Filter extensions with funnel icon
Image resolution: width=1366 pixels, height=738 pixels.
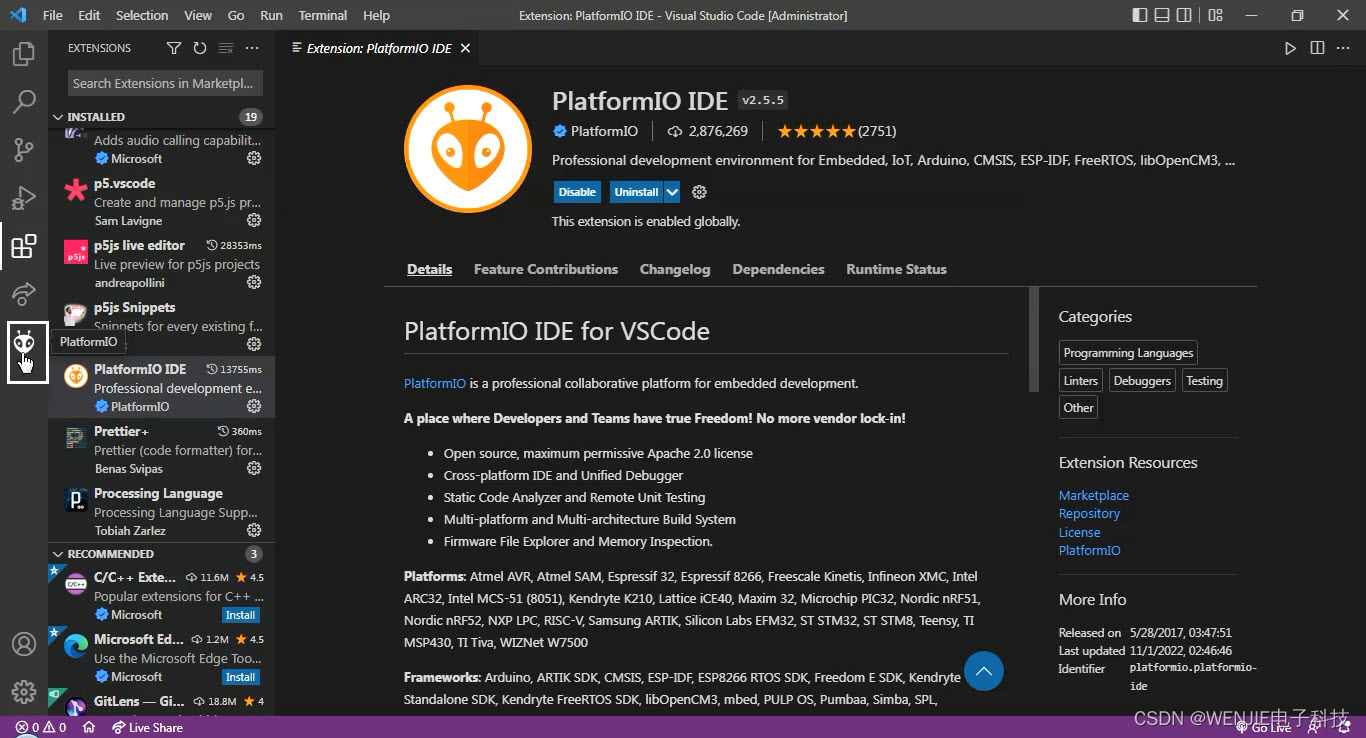coord(174,48)
